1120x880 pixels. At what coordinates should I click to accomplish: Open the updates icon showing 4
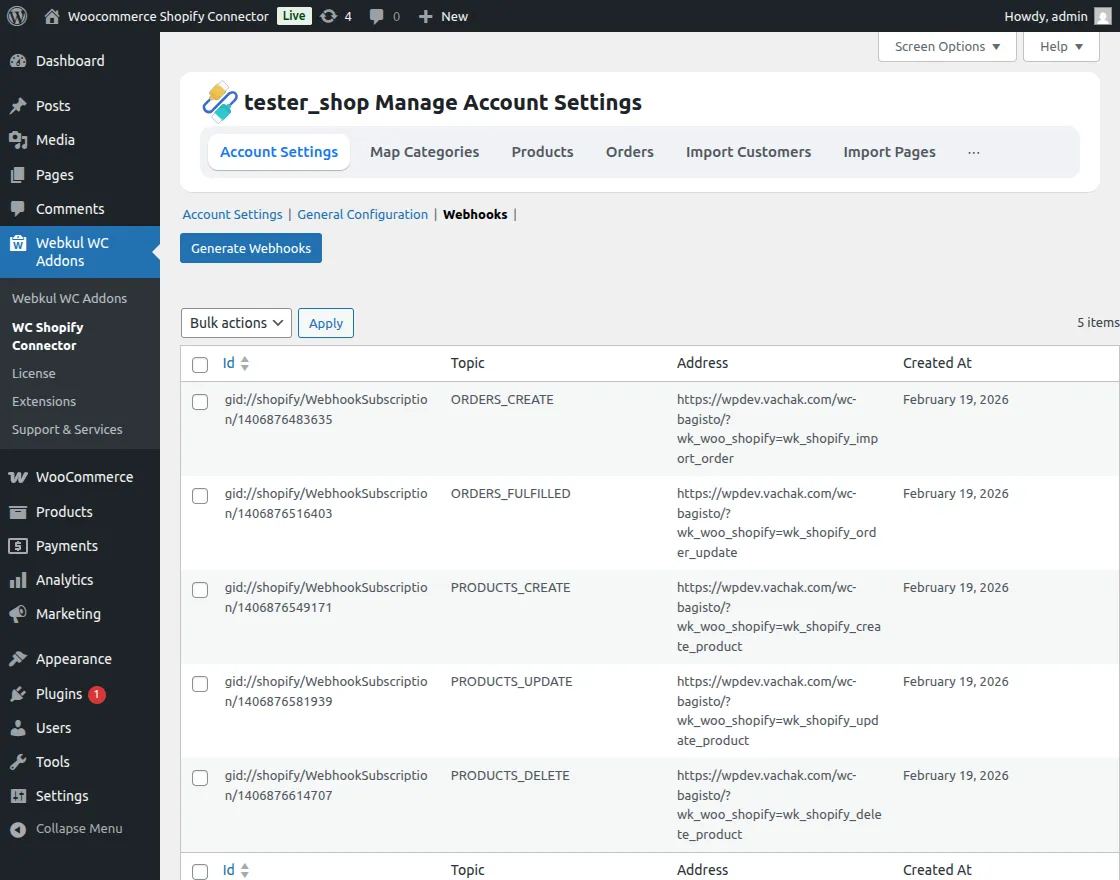[328, 16]
